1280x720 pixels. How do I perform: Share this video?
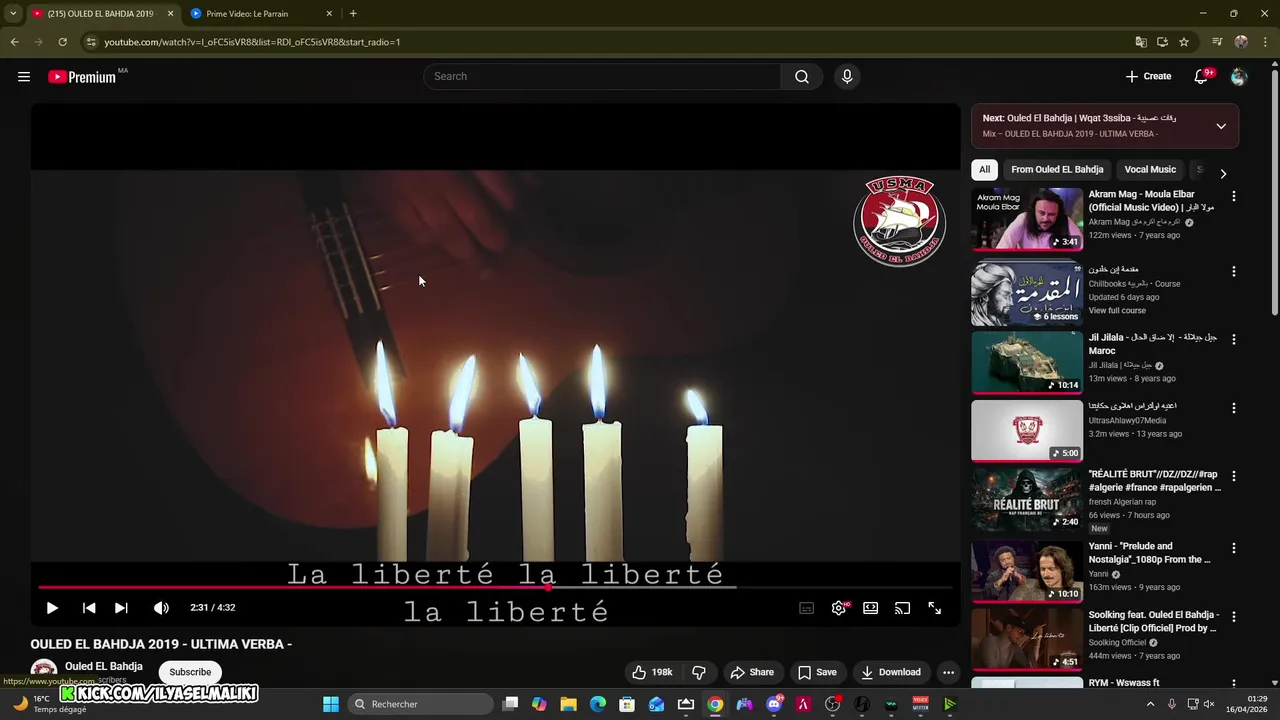coord(752,672)
